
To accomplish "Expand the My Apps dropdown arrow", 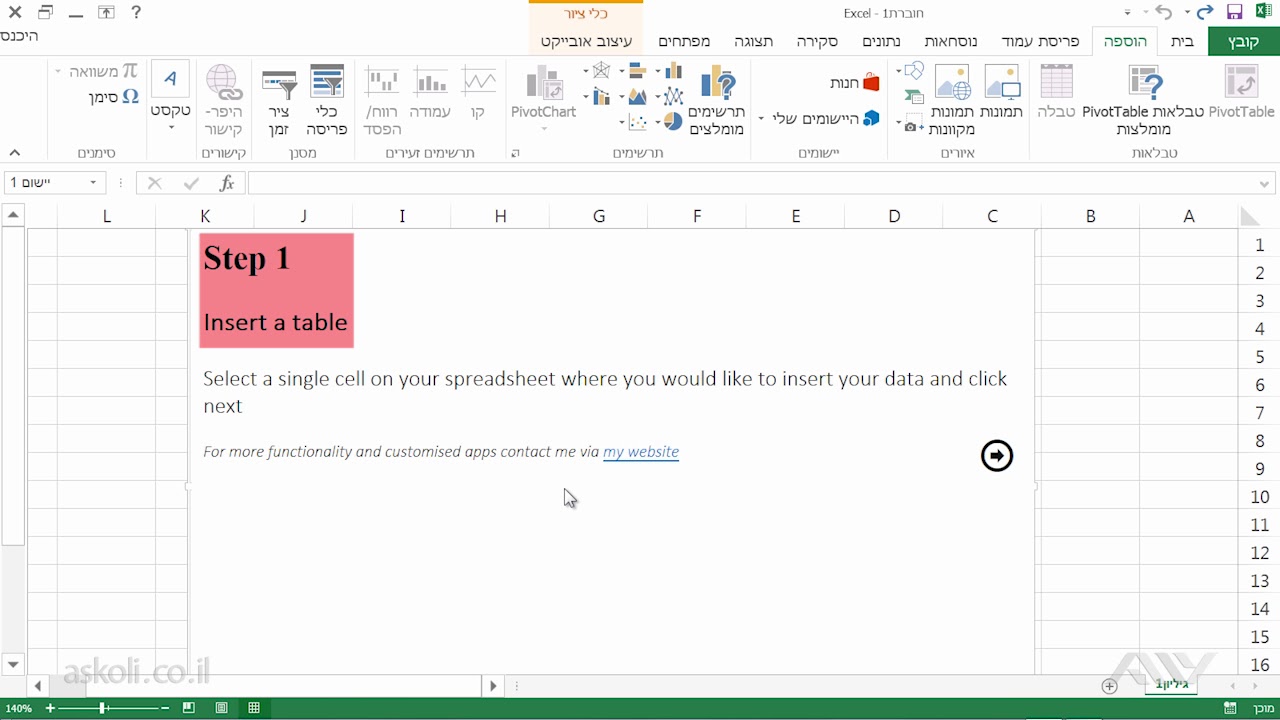I will (761, 119).
